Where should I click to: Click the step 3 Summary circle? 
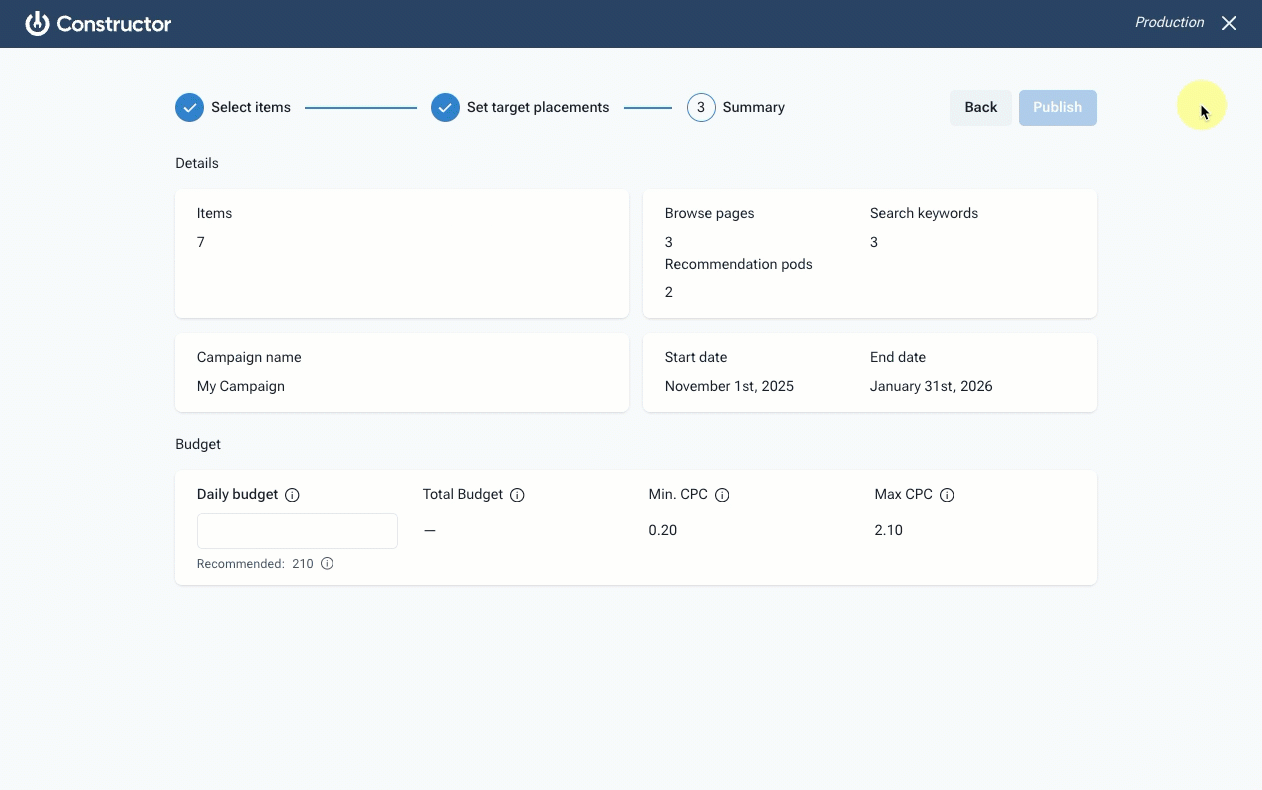(x=701, y=107)
